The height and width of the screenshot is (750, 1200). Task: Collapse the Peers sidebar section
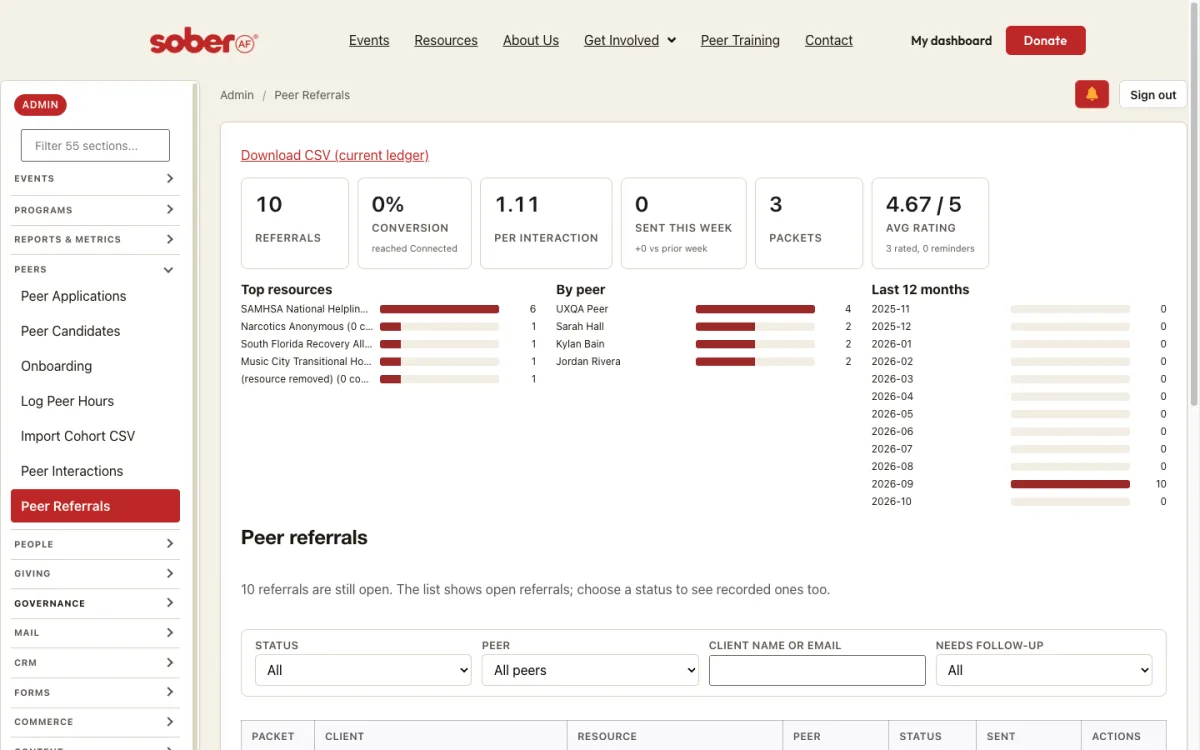pos(95,269)
